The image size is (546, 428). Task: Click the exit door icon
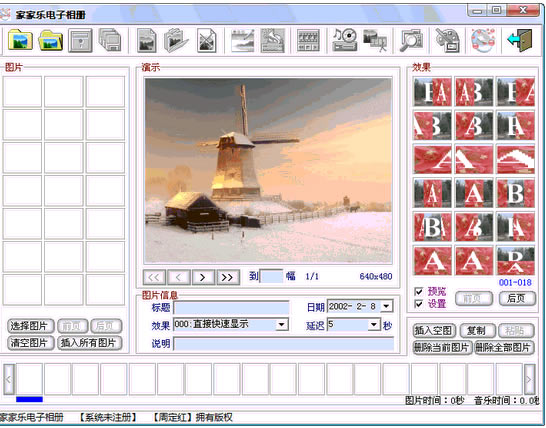[x=520, y=40]
